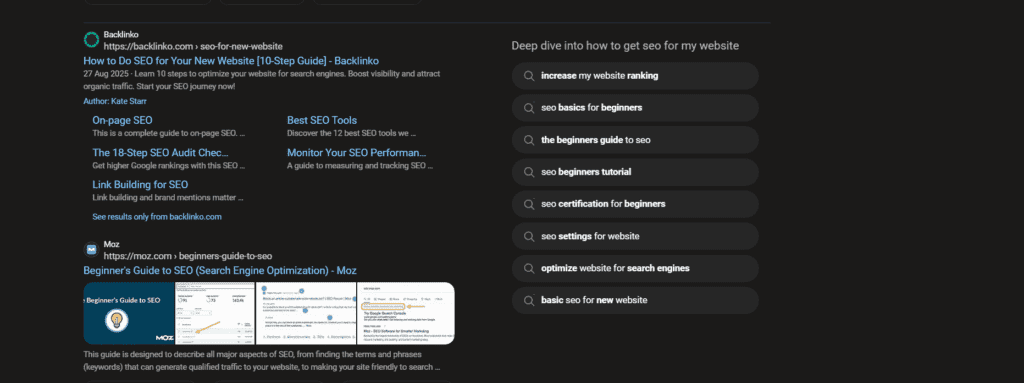The image size is (1024, 383).
Task: Click search icon beside 'seo basics for beginners'
Action: [x=530, y=108]
